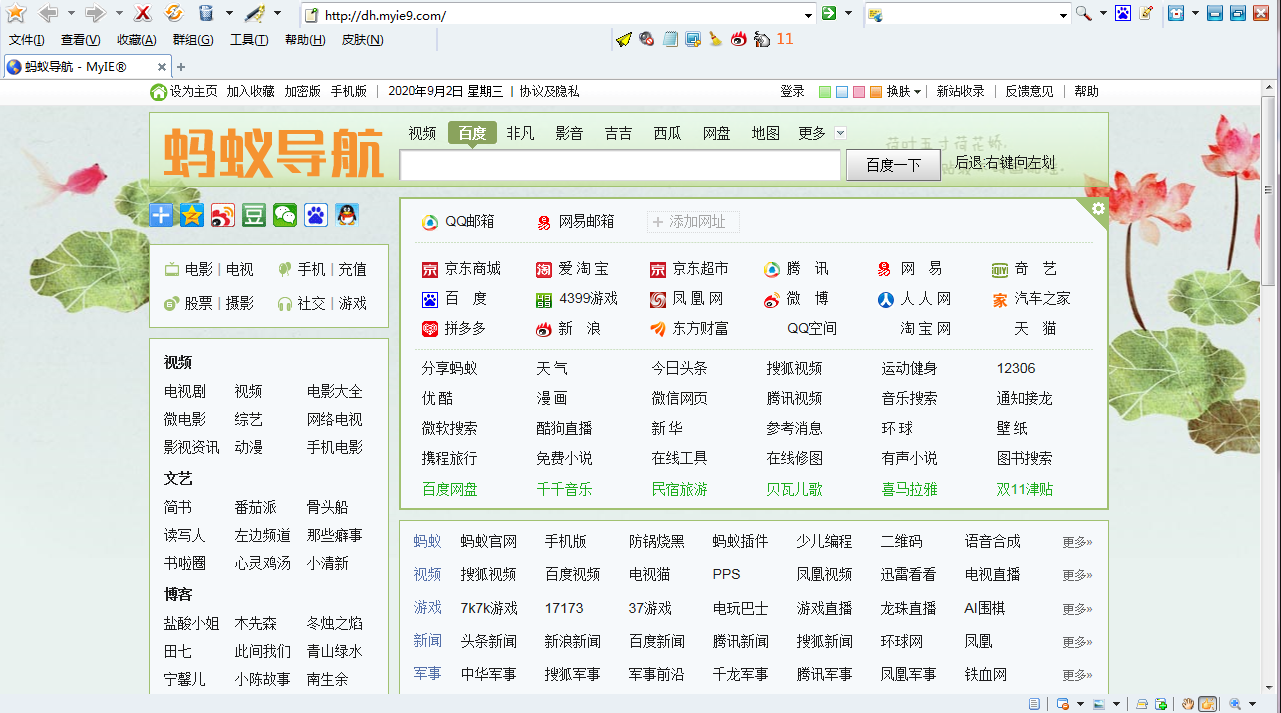
Task: Click the magnifier search icon
Action: (x=1083, y=14)
